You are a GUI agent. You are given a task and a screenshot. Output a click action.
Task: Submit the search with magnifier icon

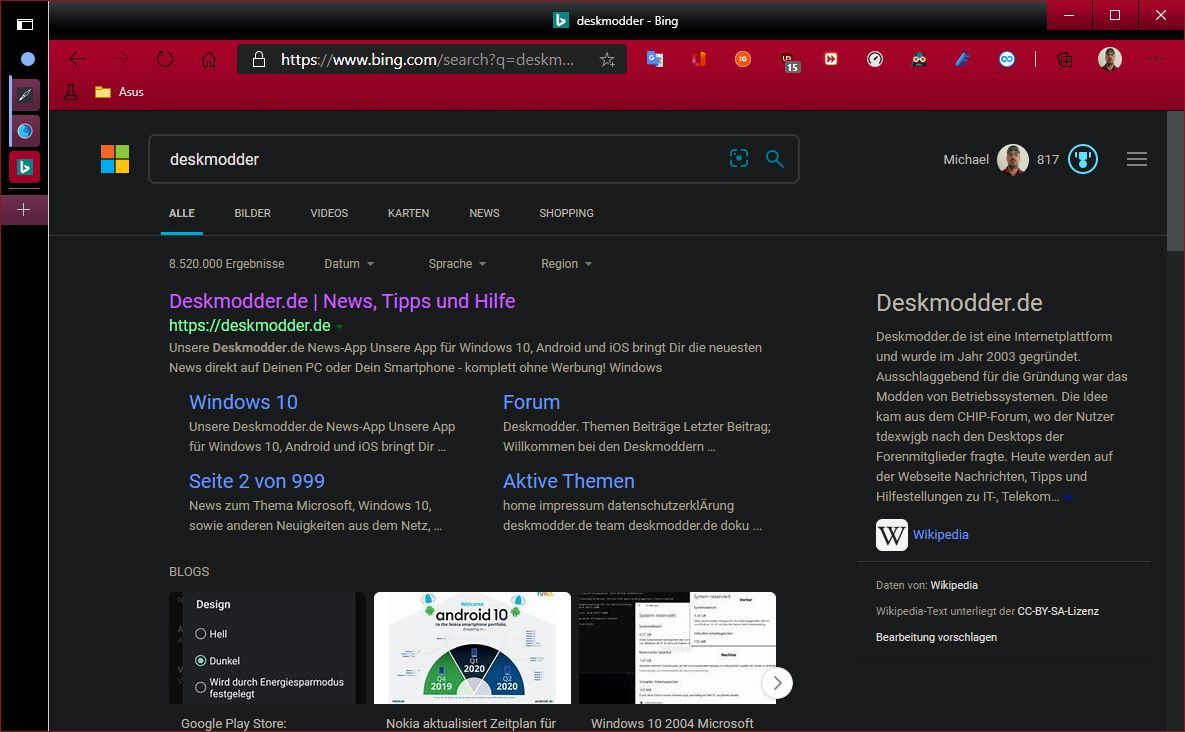[x=775, y=159]
